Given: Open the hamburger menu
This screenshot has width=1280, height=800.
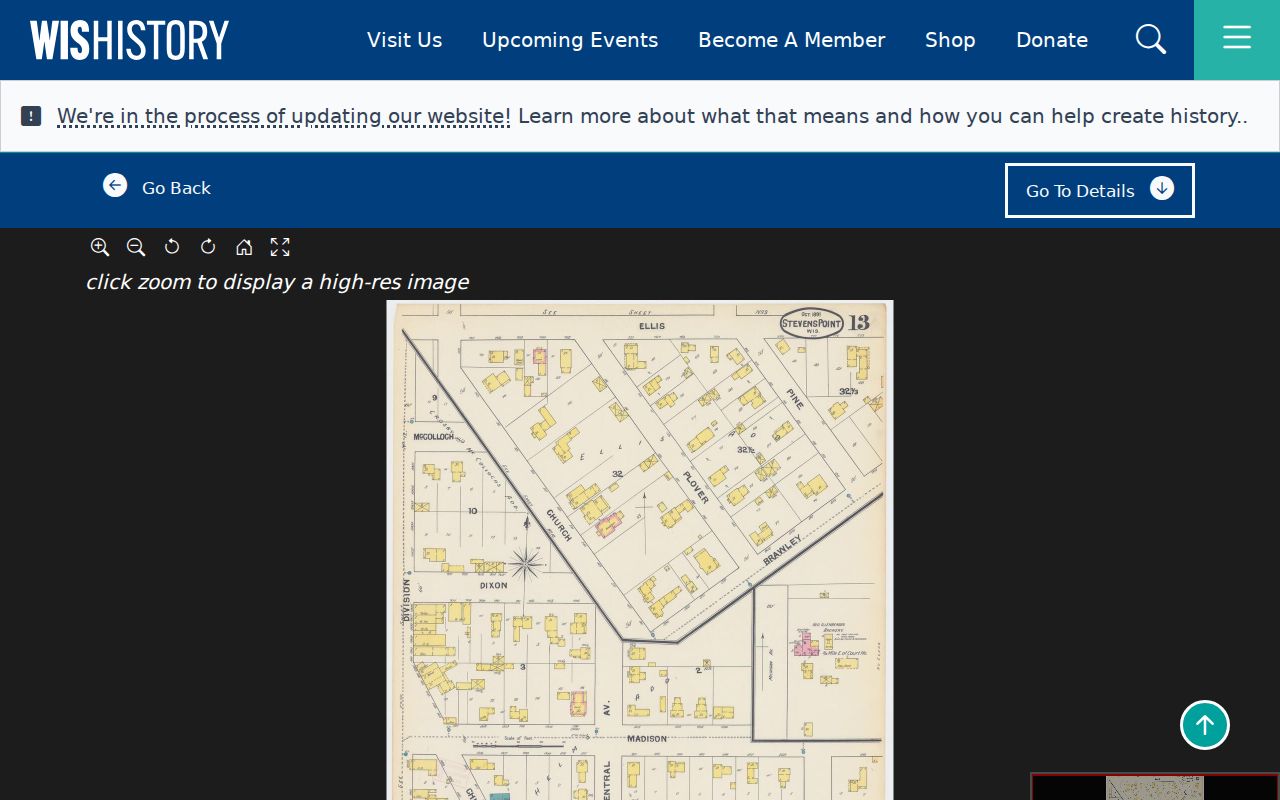Looking at the screenshot, I should [1237, 40].
